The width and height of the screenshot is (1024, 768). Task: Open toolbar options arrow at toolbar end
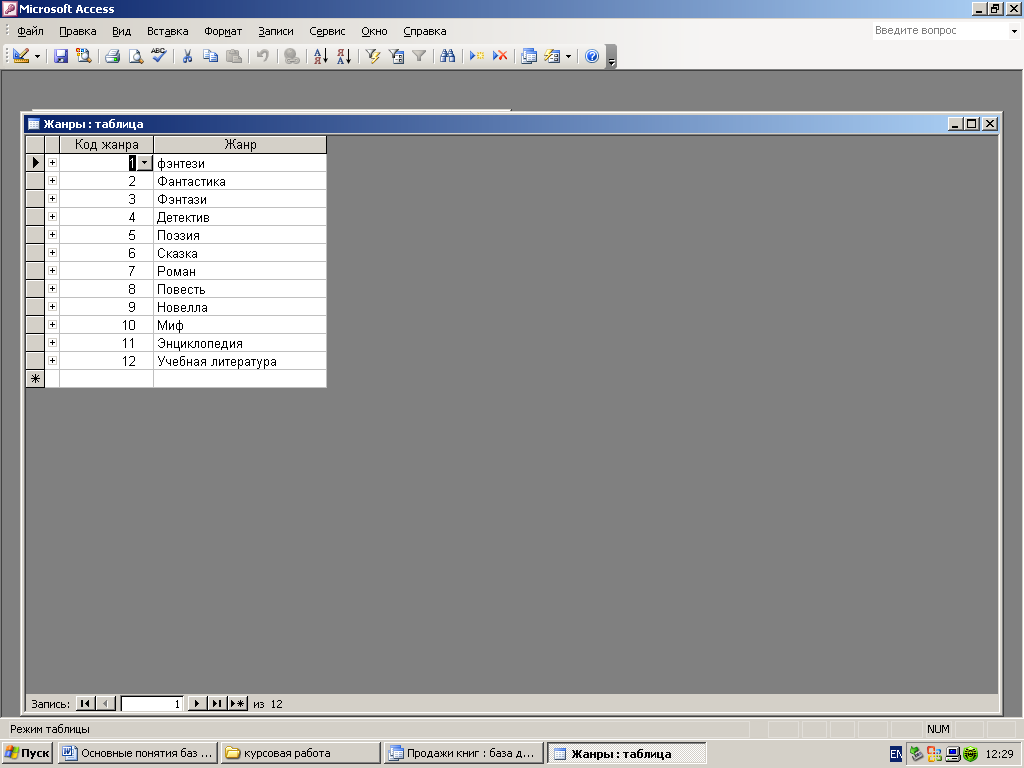pos(611,56)
